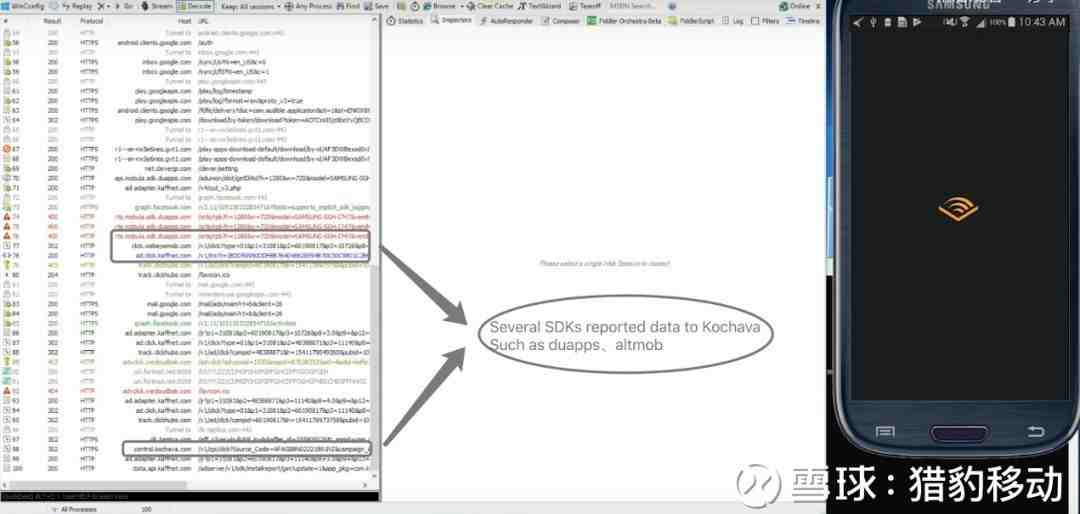The image size is (1080, 514).
Task: Switch to the FiddlerScript tab
Action: pyautogui.click(x=693, y=21)
